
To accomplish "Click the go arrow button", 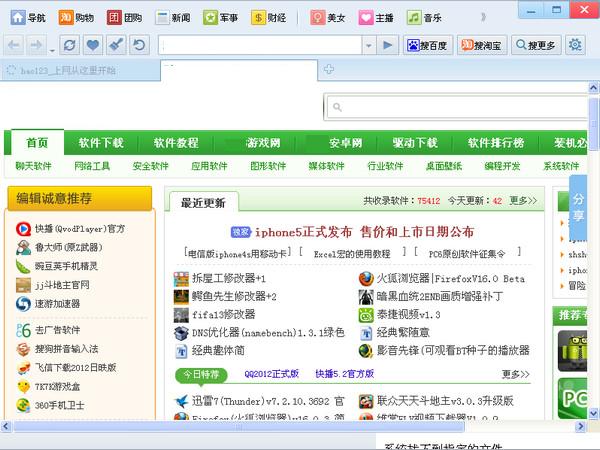I will [387, 45].
